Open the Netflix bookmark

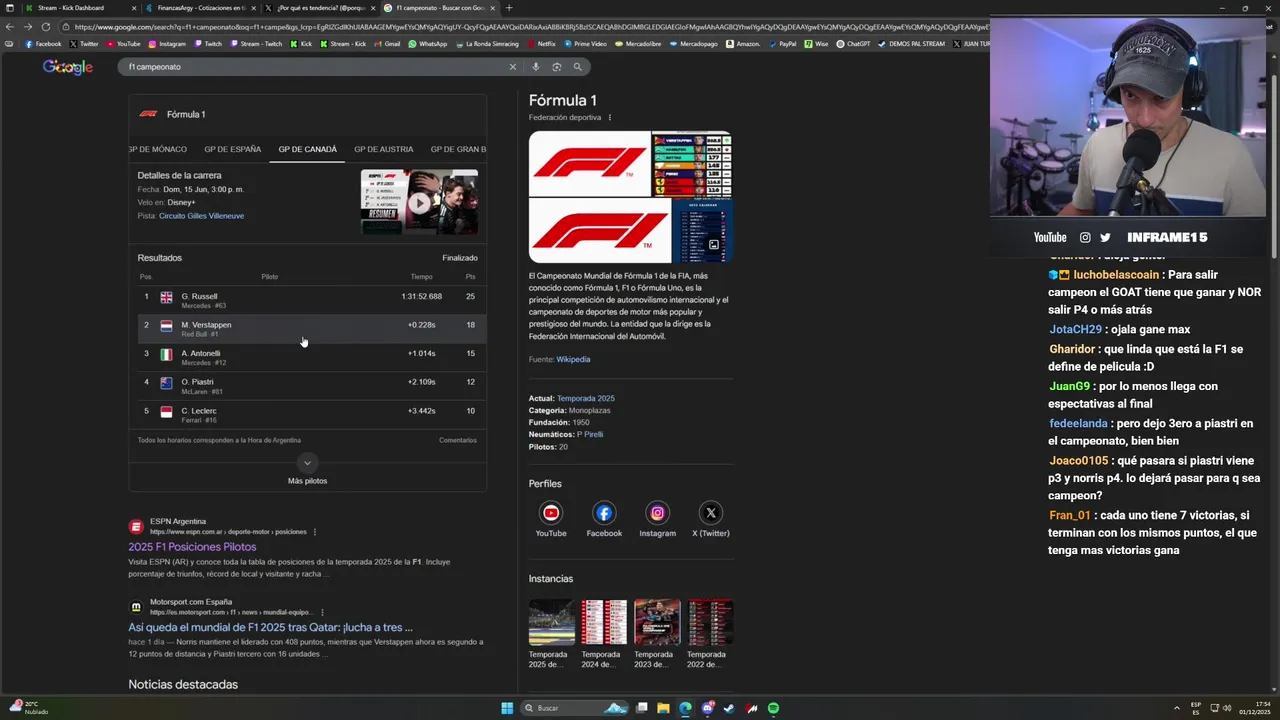point(541,44)
